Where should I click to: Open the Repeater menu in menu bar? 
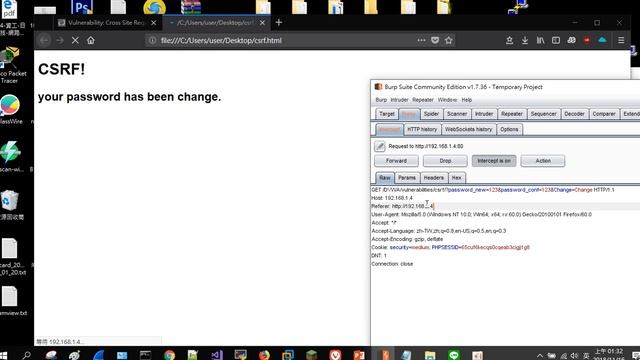423,100
